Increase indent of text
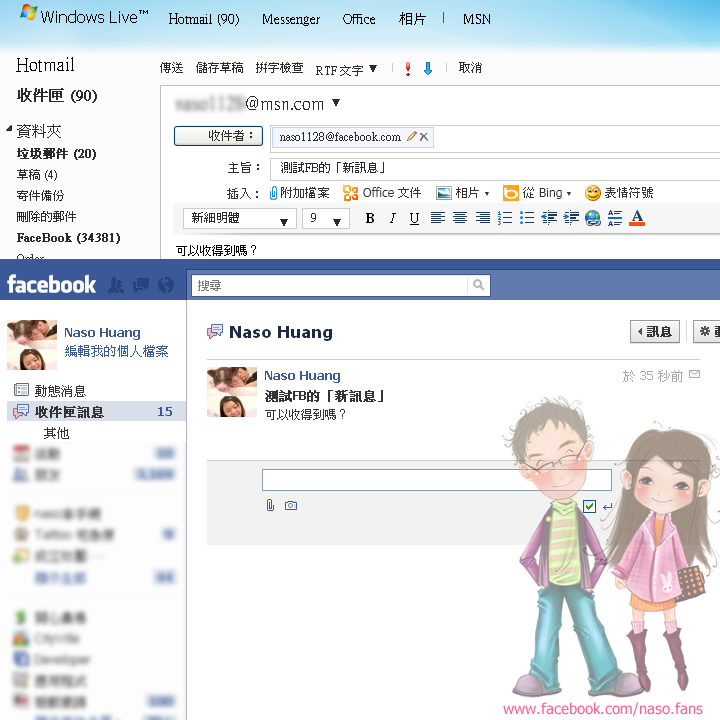This screenshot has width=720, height=720. (x=571, y=218)
